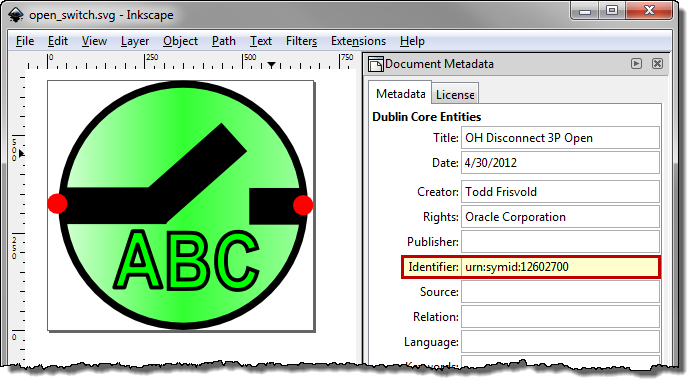Click the Title field 'OH Disconnect 3P Open'

tap(560, 138)
